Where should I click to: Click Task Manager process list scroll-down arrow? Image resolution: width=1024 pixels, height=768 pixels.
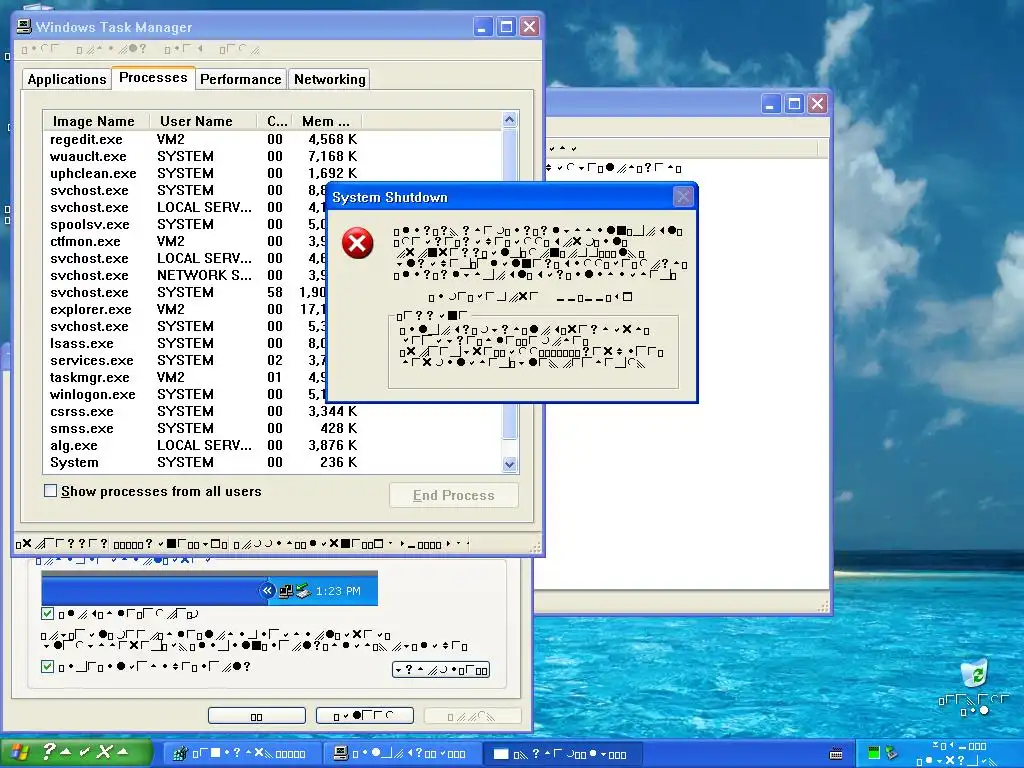509,464
